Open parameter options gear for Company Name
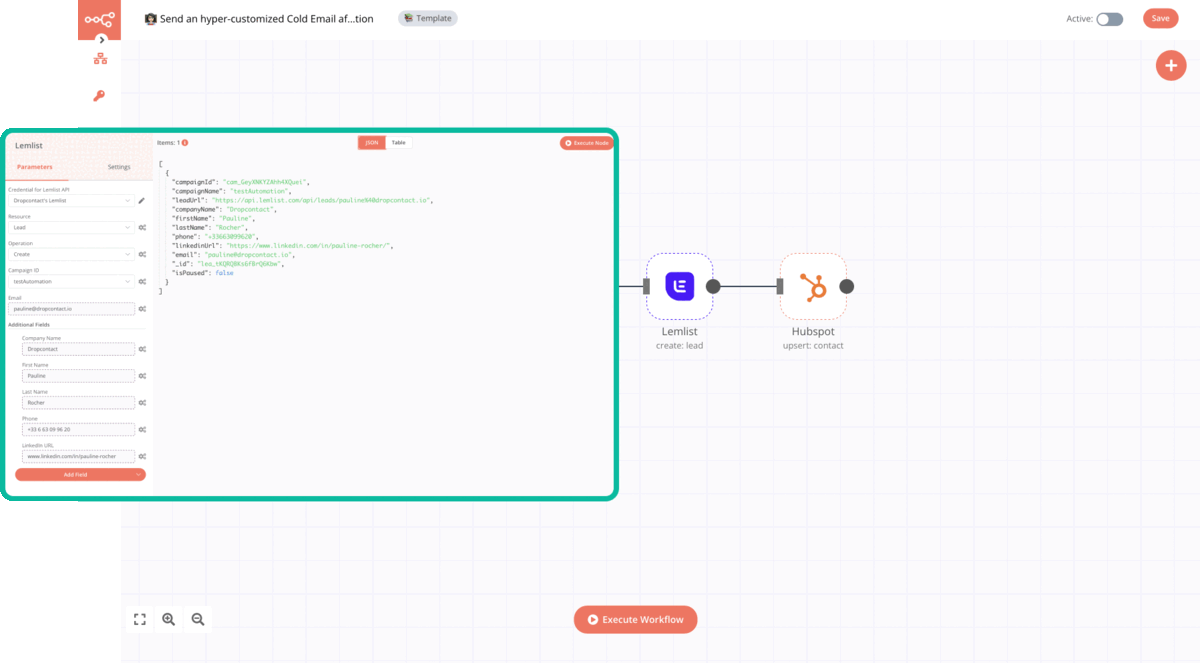The image size is (1200, 663). pos(143,349)
